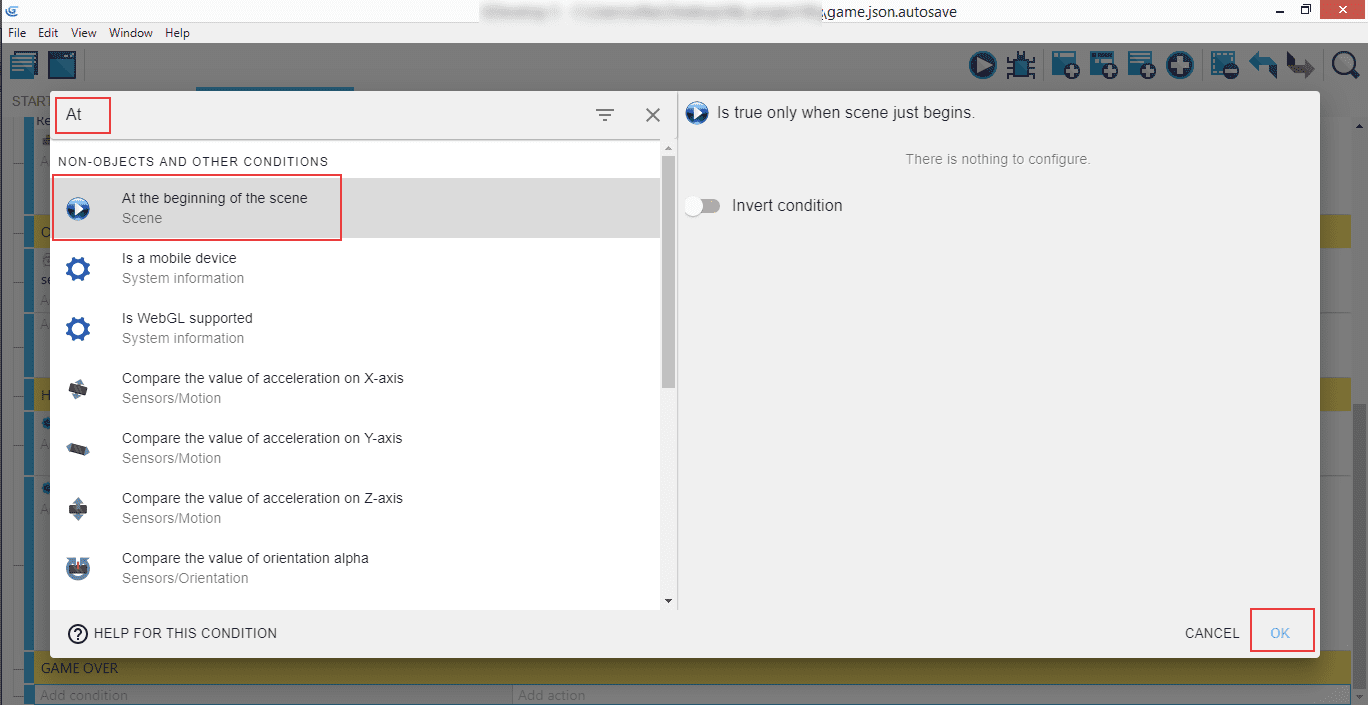Screen dimensions: 1368x705
Task: Click the preview play icon in toolbar
Action: pos(982,66)
